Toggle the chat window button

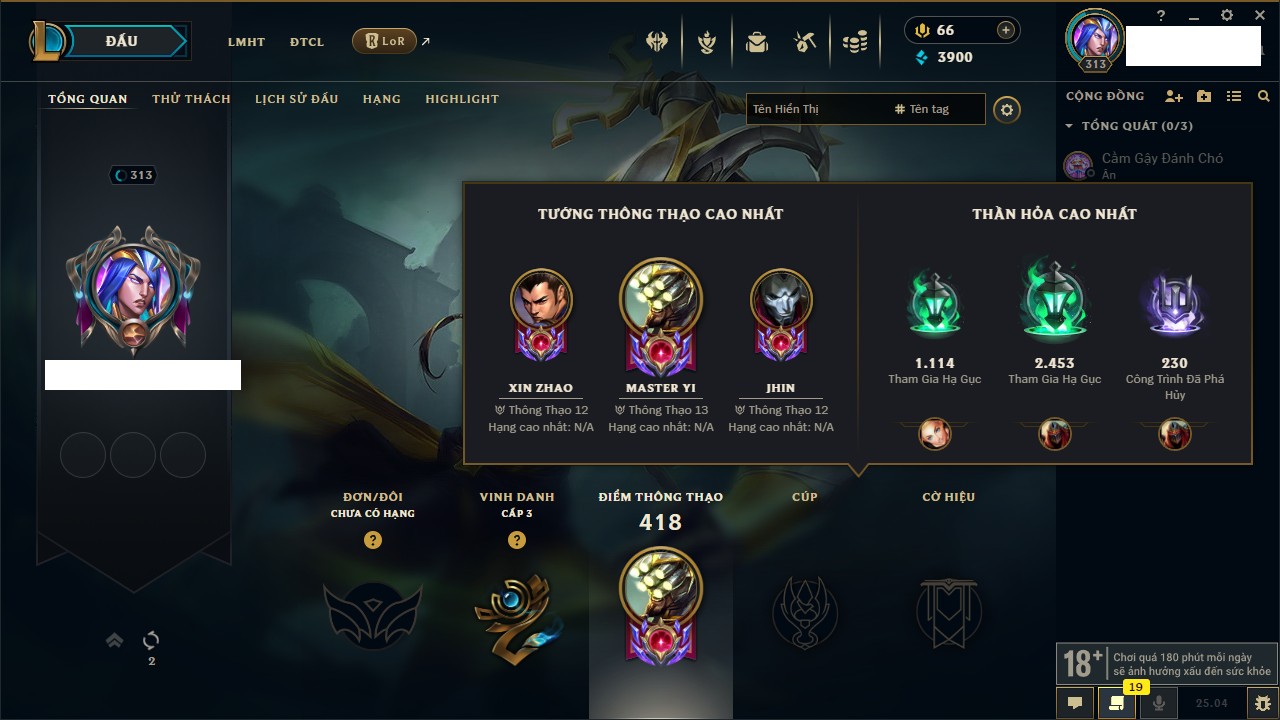click(x=1075, y=703)
